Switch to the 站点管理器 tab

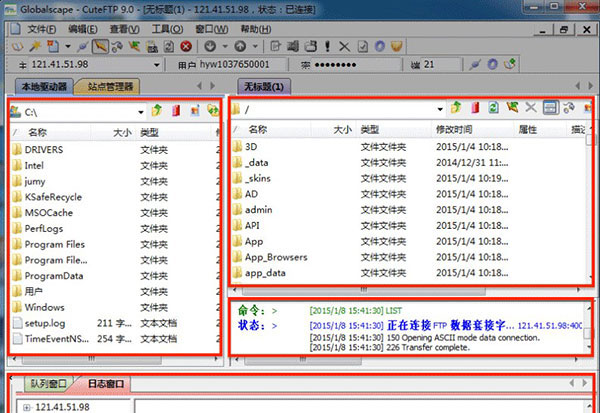point(110,87)
